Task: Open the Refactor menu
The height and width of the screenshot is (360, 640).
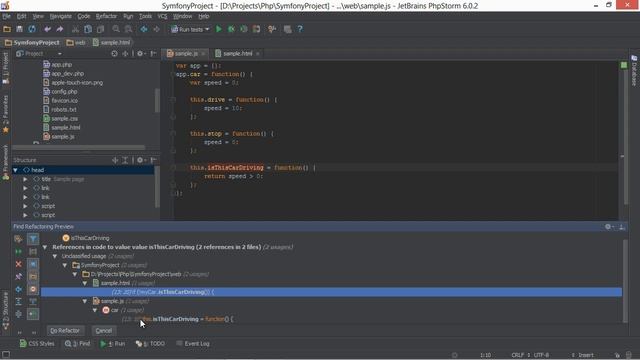Action: (106, 16)
